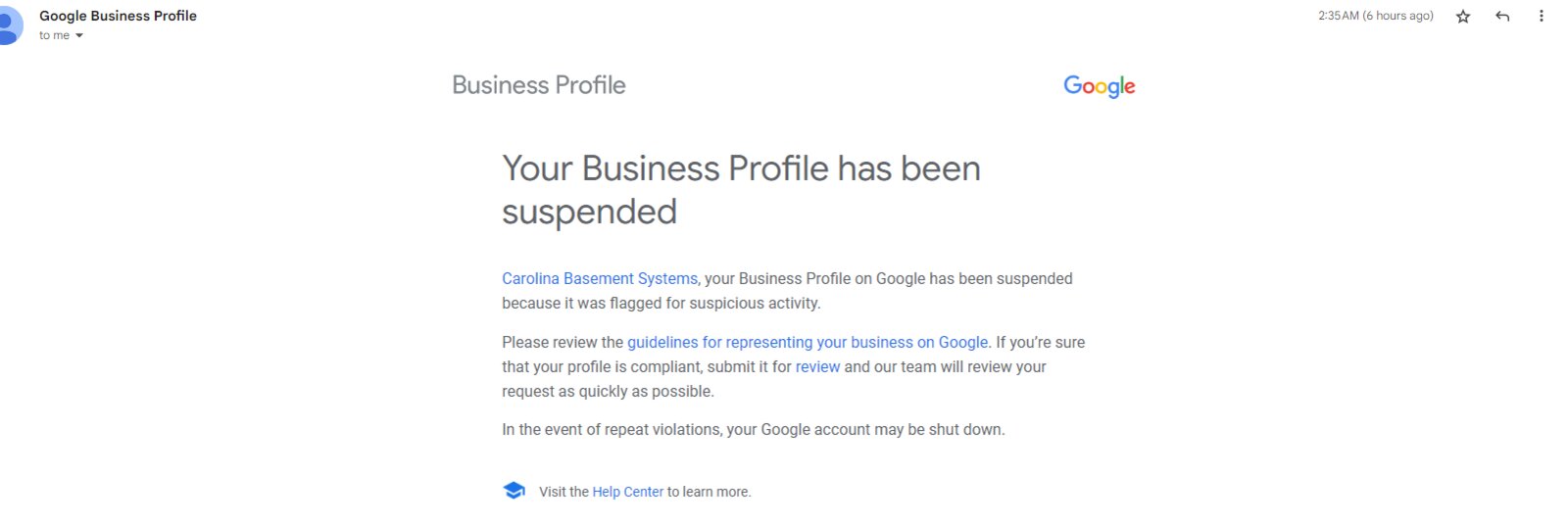
Task: Click sender name Google Business Profile
Action: point(118,16)
